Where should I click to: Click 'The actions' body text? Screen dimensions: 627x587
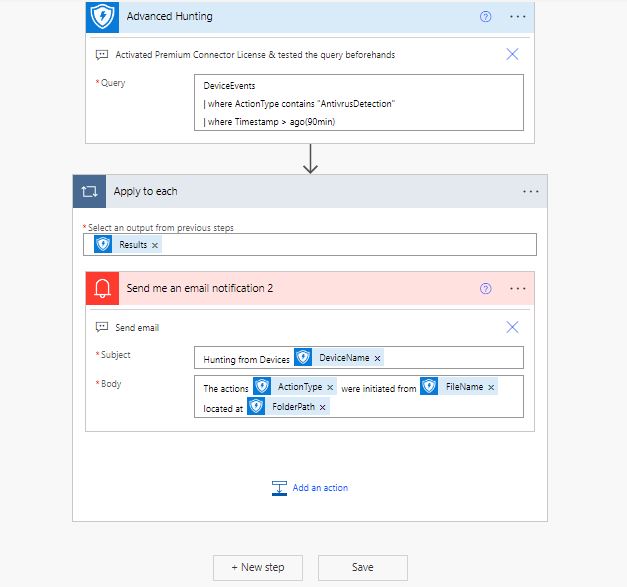coord(226,389)
